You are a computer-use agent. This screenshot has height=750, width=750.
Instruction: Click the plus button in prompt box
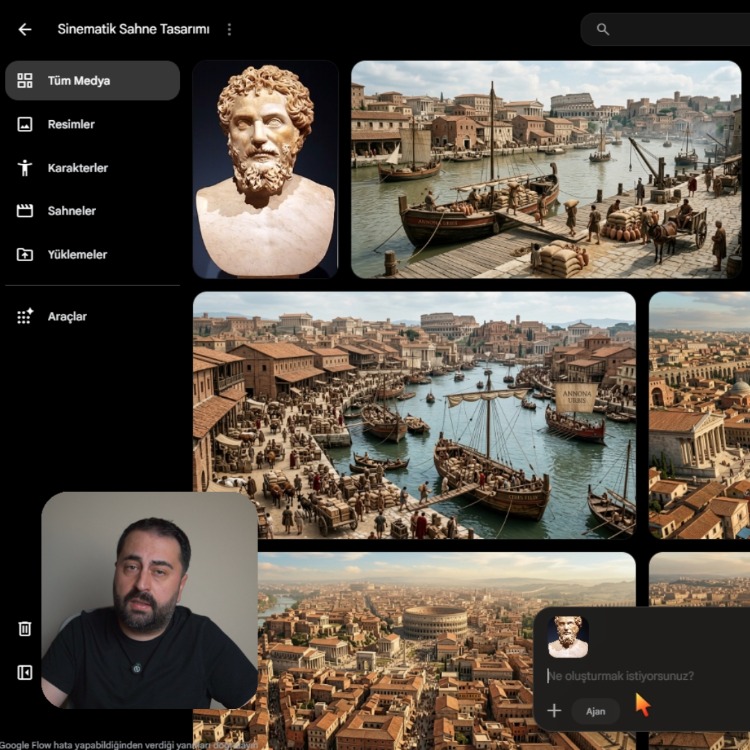554,711
